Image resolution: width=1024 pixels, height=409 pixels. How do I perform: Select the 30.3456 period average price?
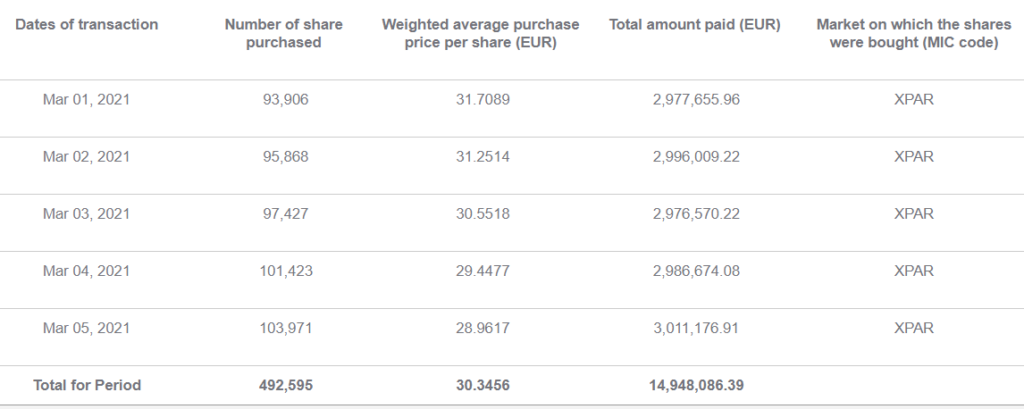point(483,385)
